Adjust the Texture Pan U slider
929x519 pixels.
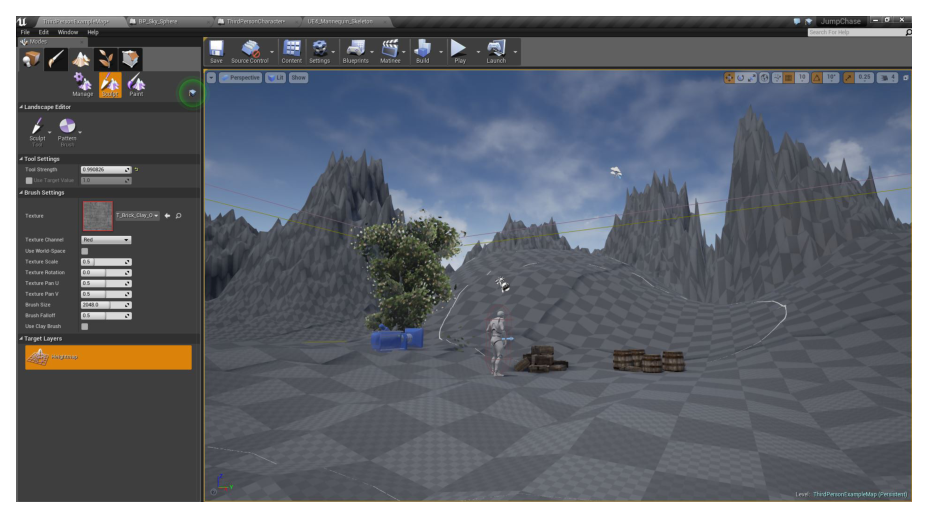tap(105, 283)
